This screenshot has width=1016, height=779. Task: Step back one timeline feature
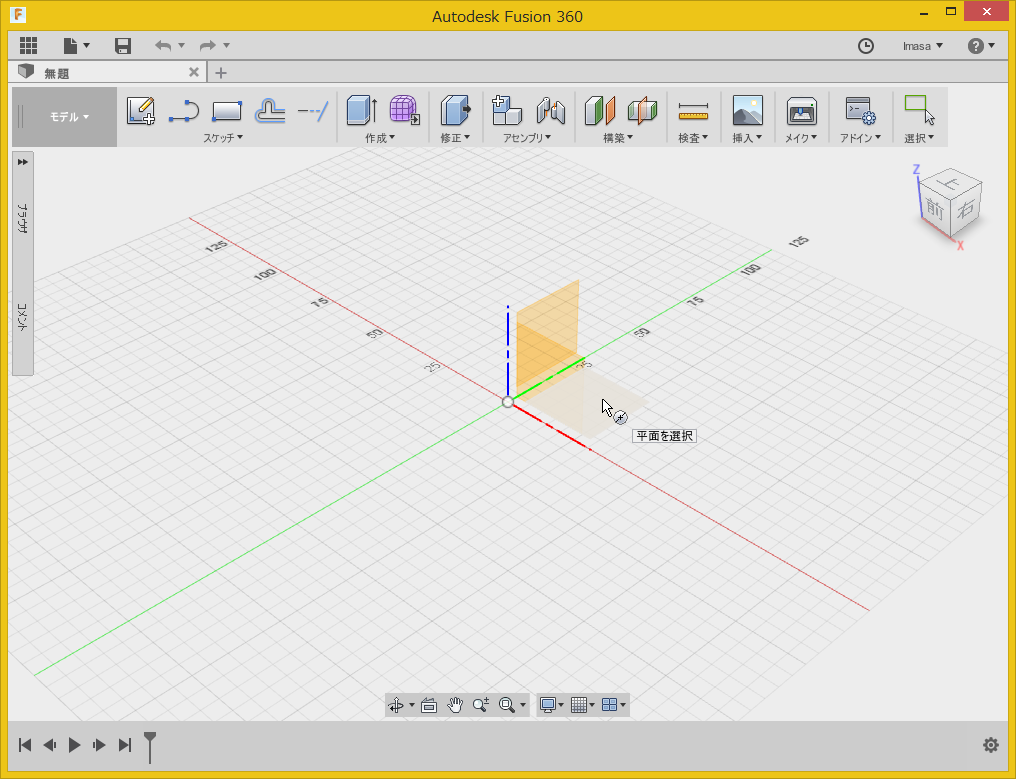50,745
